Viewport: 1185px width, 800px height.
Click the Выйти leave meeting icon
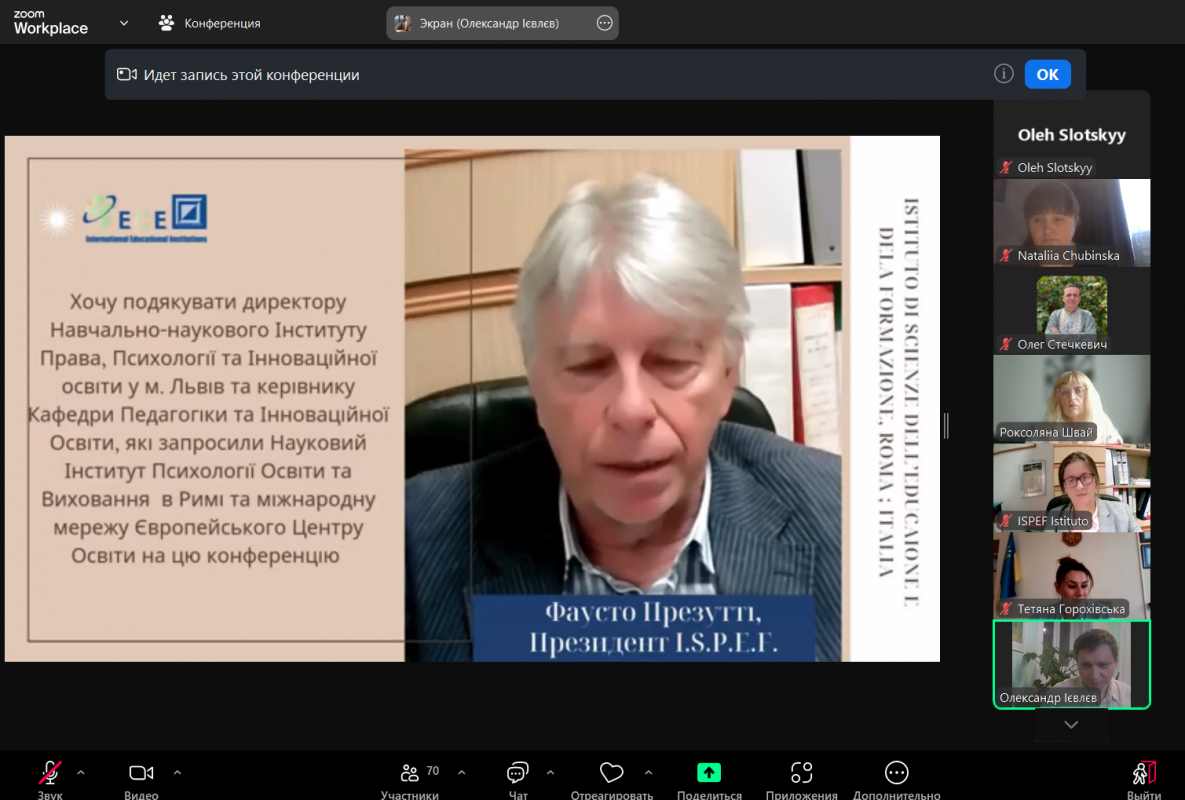pos(1143,773)
